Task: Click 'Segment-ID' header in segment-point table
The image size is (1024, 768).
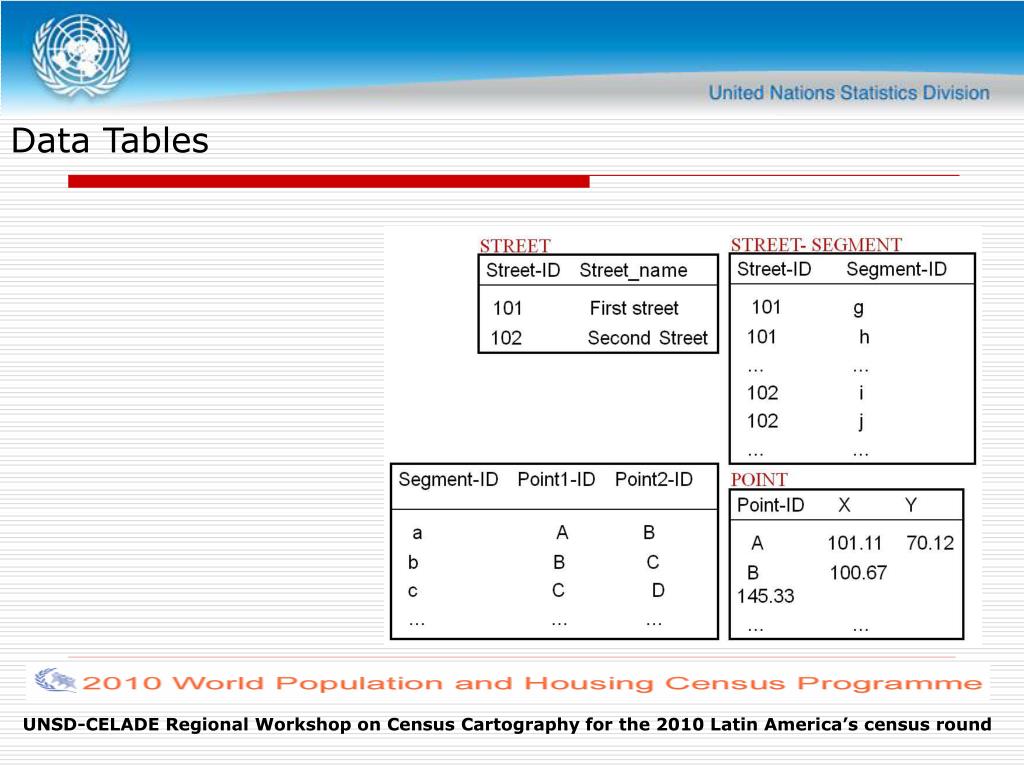Action: (448, 479)
